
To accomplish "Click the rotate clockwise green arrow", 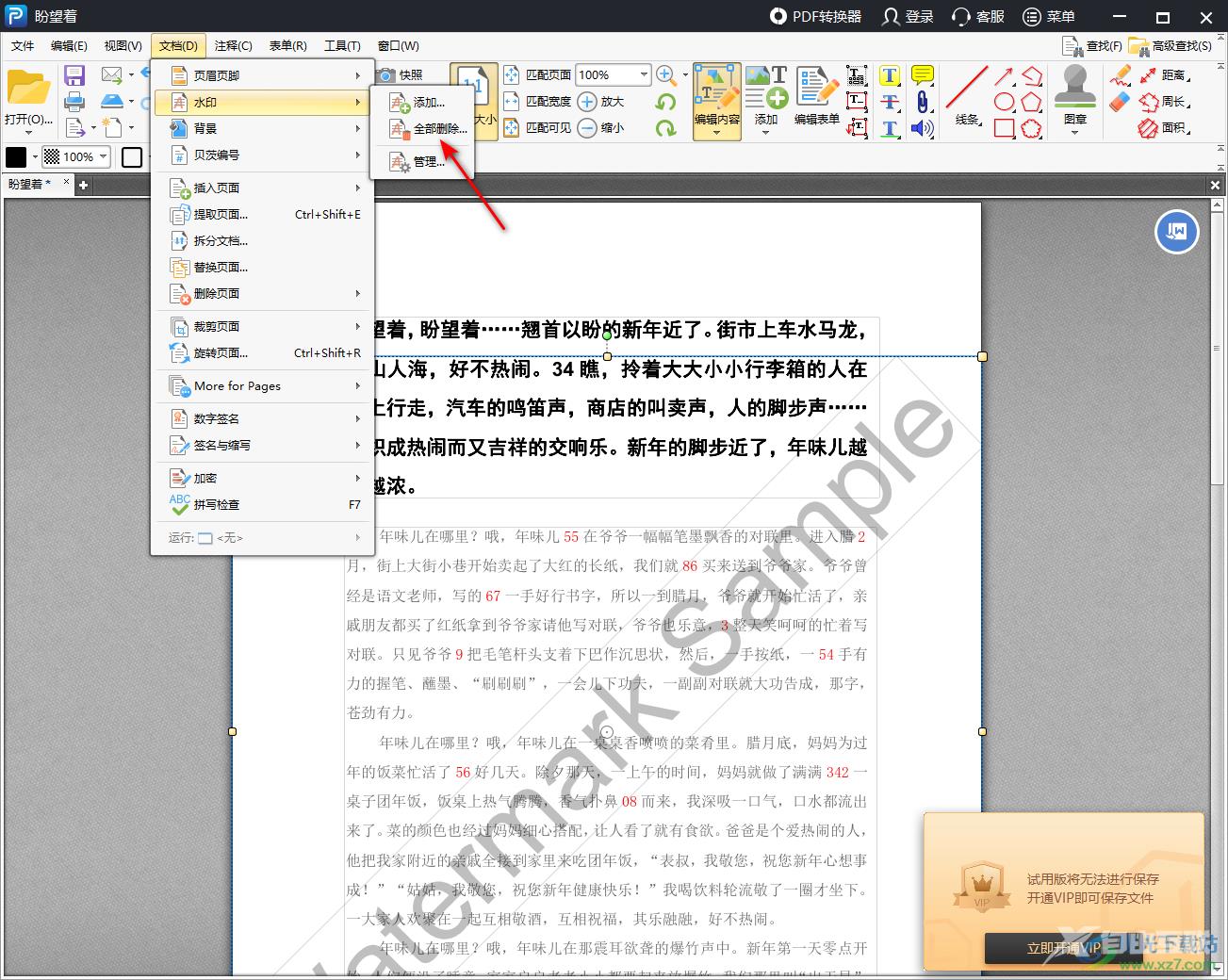I will (x=666, y=127).
